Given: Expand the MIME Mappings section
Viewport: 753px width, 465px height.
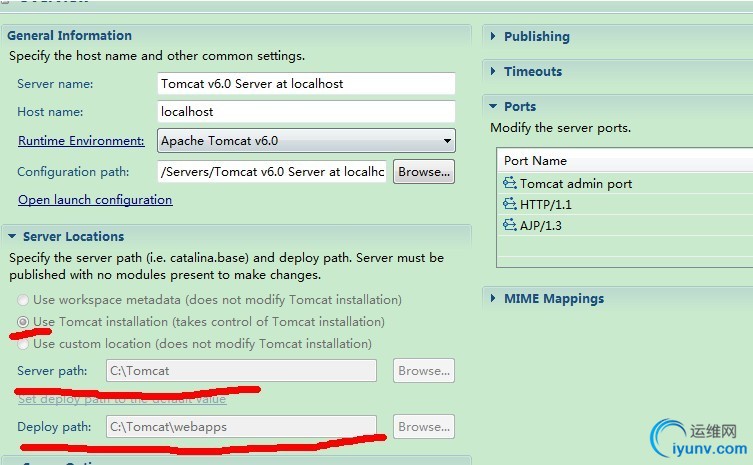Looking at the screenshot, I should click(493, 298).
